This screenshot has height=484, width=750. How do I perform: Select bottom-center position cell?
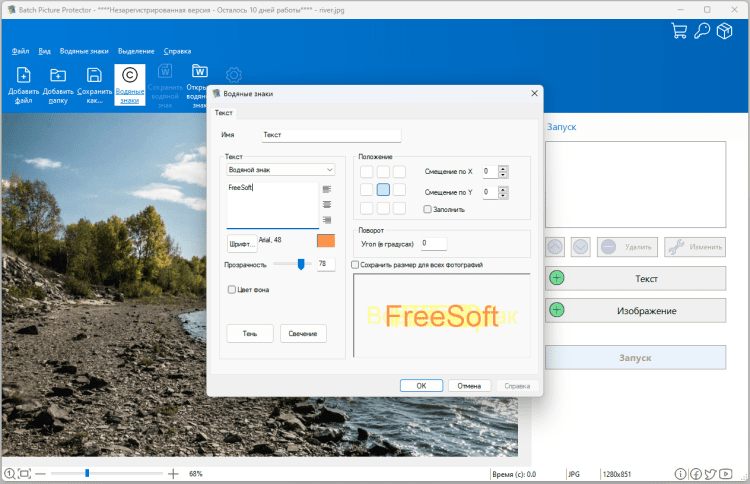[383, 208]
